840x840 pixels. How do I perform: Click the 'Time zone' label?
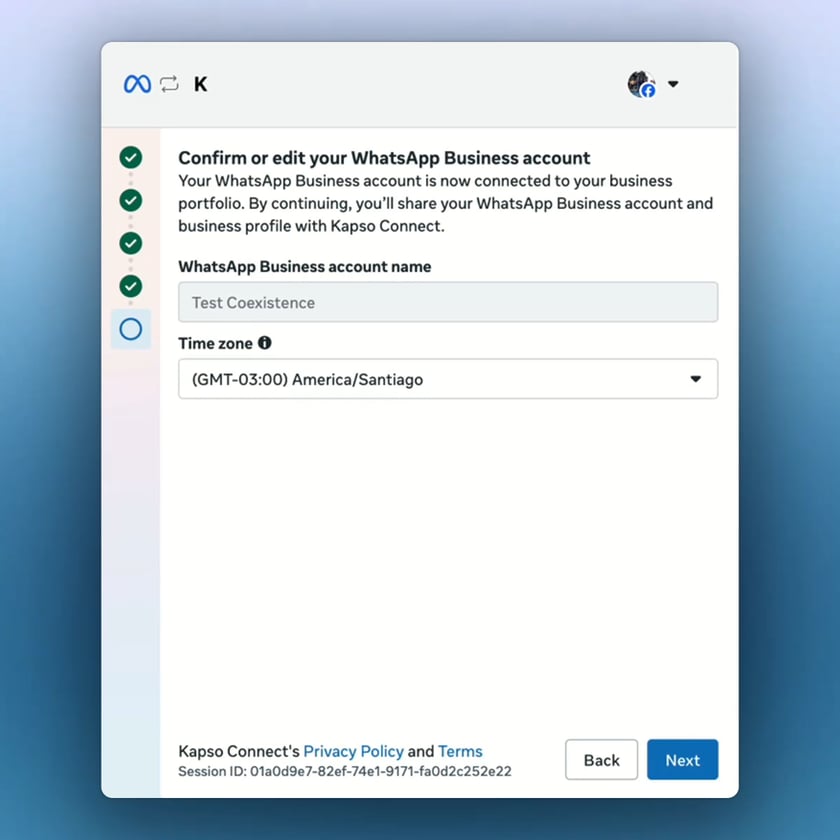(x=215, y=343)
